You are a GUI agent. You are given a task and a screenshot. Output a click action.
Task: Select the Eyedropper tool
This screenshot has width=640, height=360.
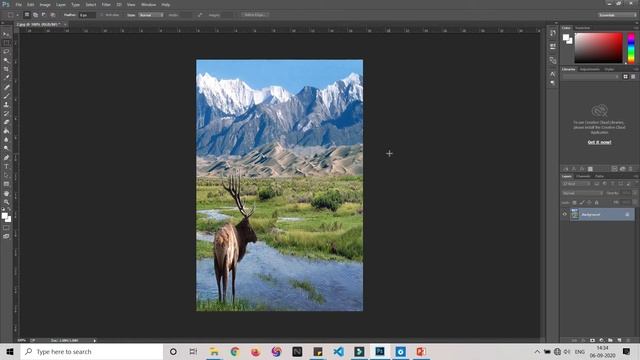tap(6, 78)
